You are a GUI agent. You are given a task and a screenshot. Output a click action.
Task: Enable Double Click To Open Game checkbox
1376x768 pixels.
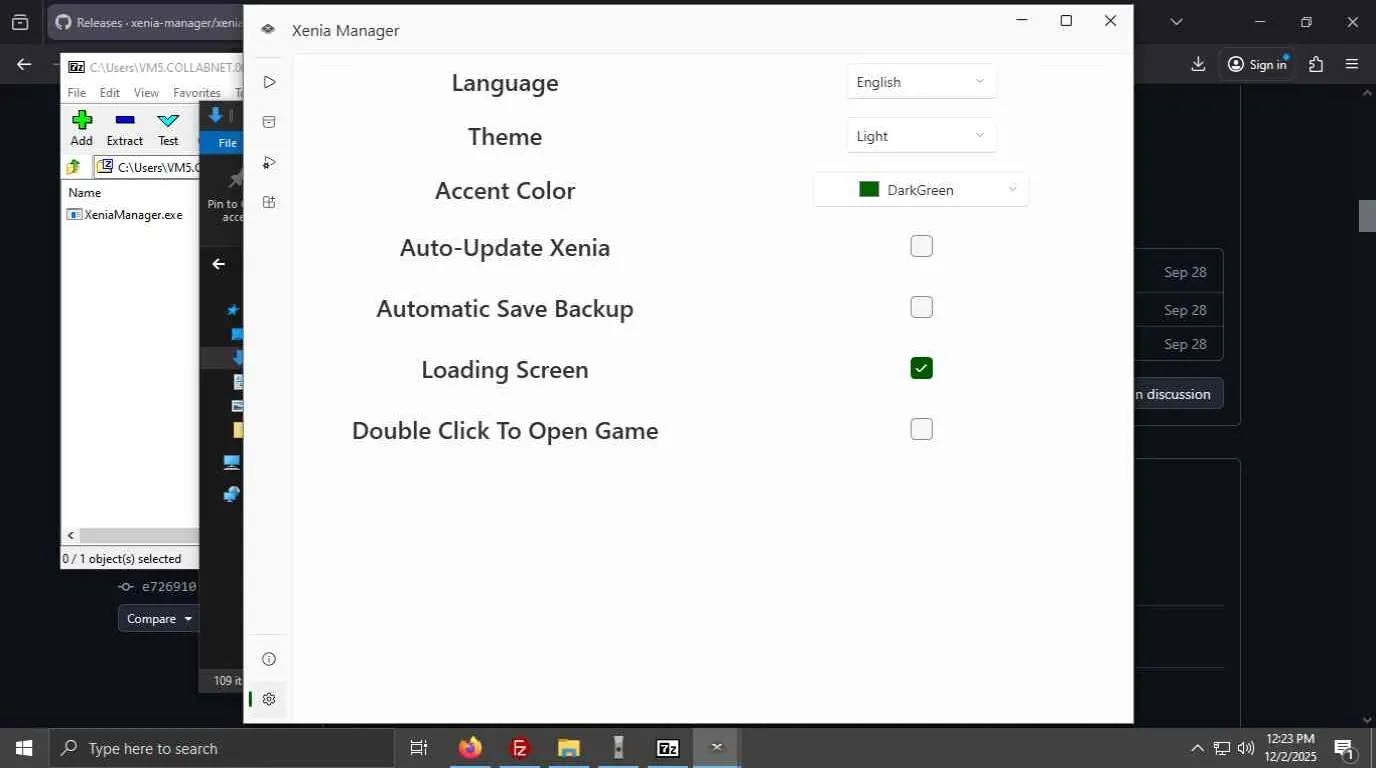pos(921,429)
